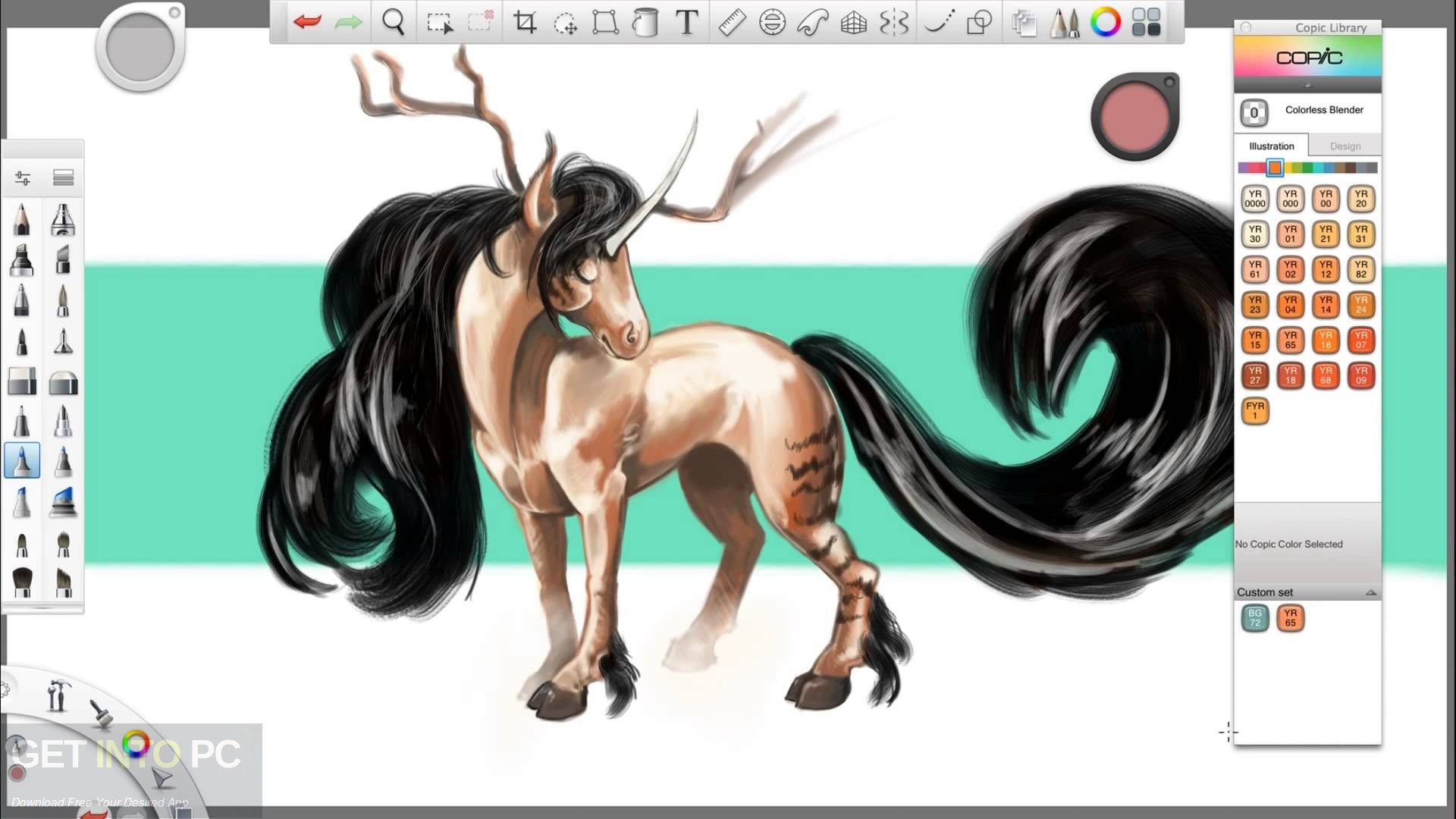
Task: Select the Colorless Blender button
Action: tap(1254, 113)
